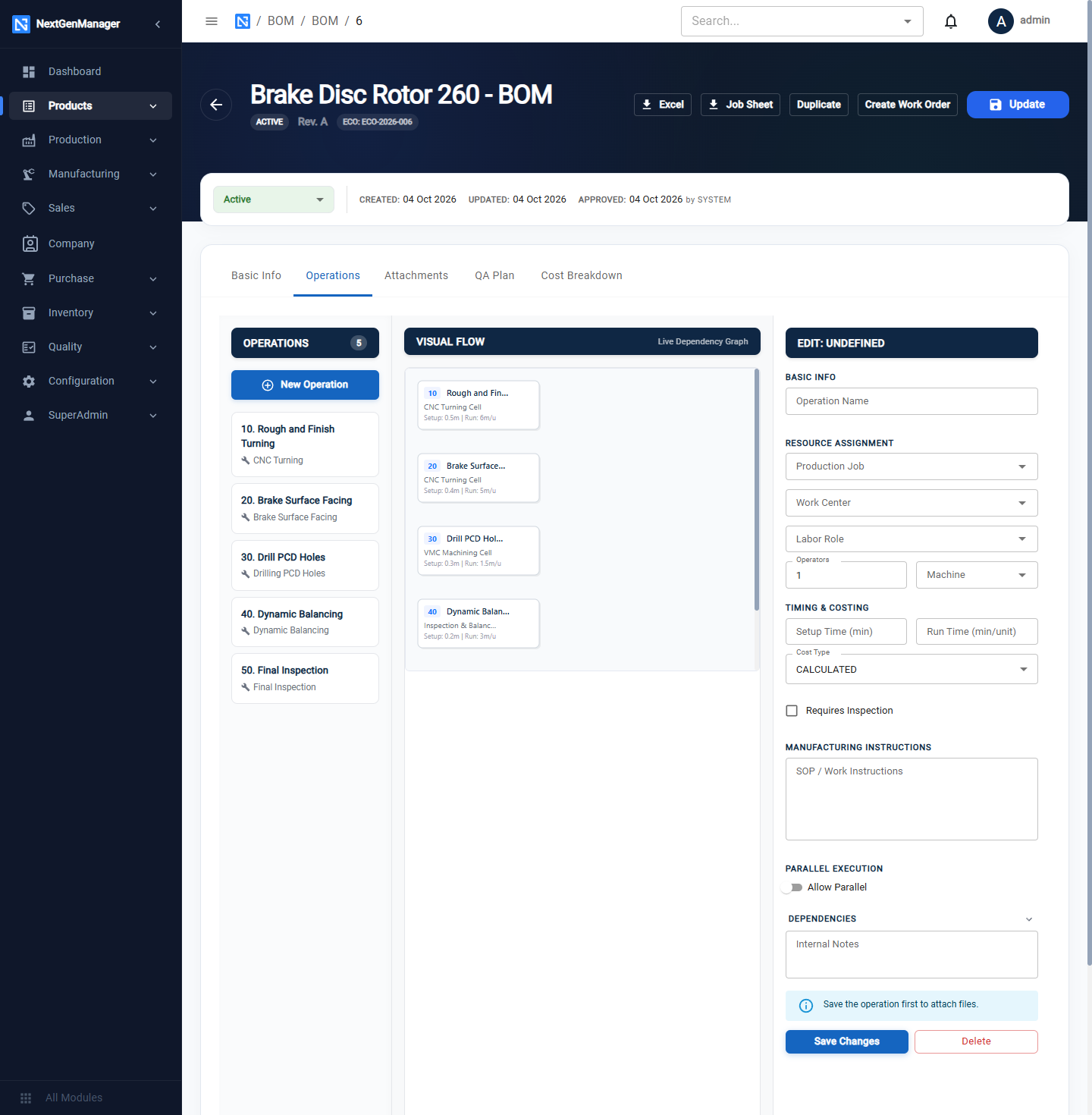This screenshot has height=1115, width=1092.
Task: Click the Configuration gear icon
Action: (29, 382)
